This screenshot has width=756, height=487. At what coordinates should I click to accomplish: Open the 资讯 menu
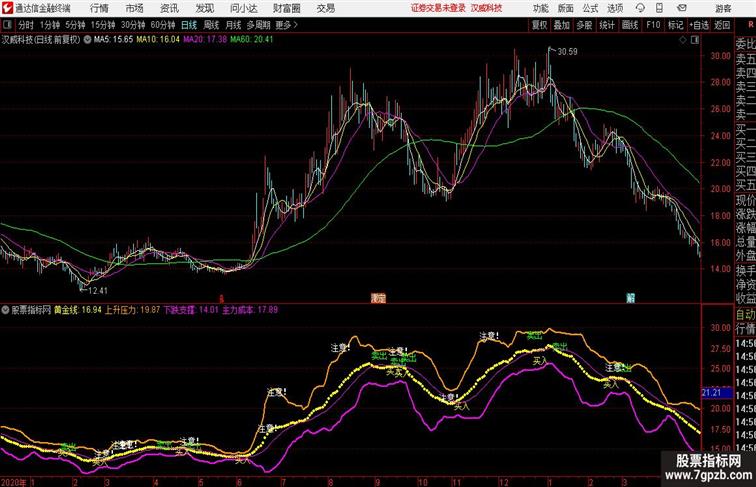tap(169, 8)
